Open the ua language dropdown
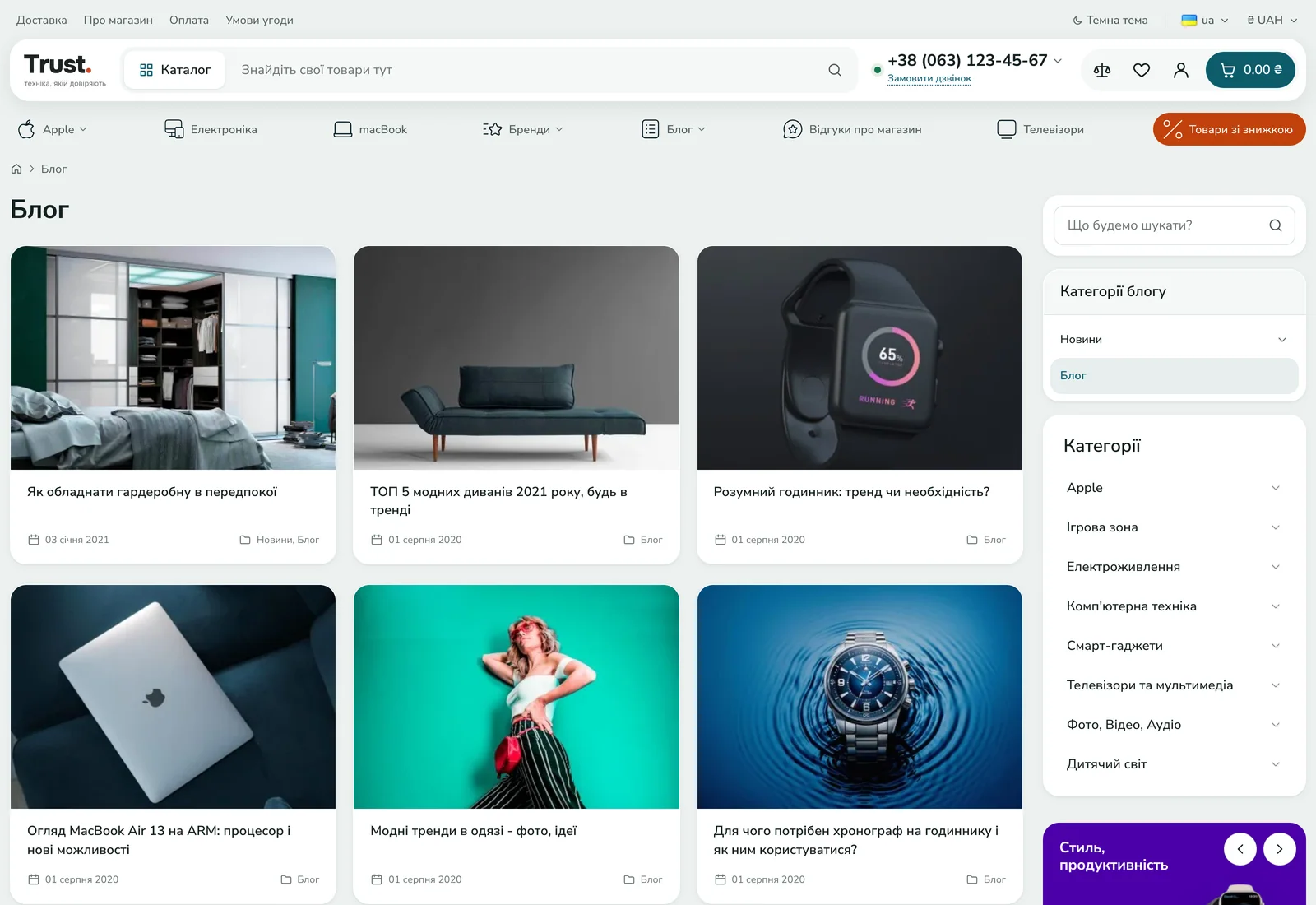Viewport: 1316px width, 905px height. point(1205,20)
